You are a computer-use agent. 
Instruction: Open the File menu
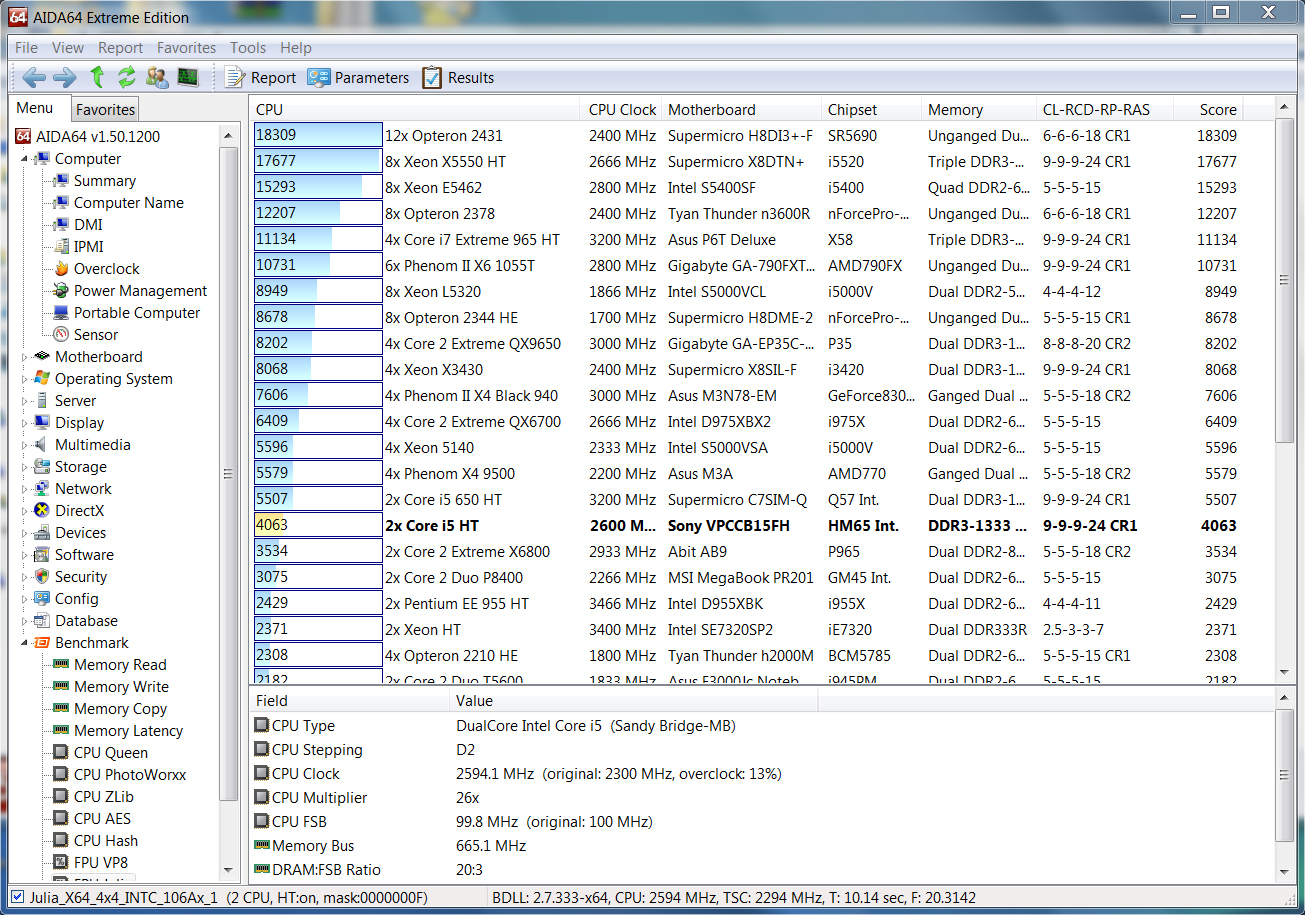coord(26,48)
